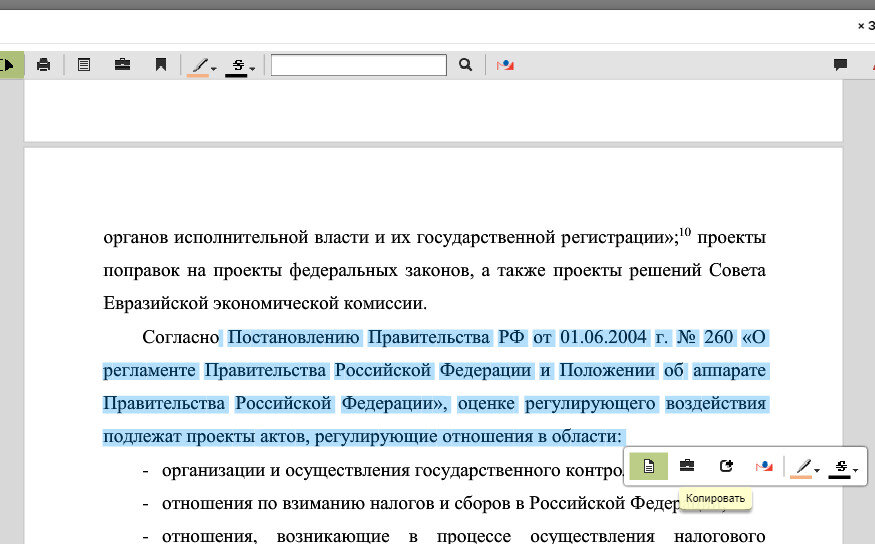
Task: Click the text 'Евразийской экономической комиссии.'
Action: 265,304
